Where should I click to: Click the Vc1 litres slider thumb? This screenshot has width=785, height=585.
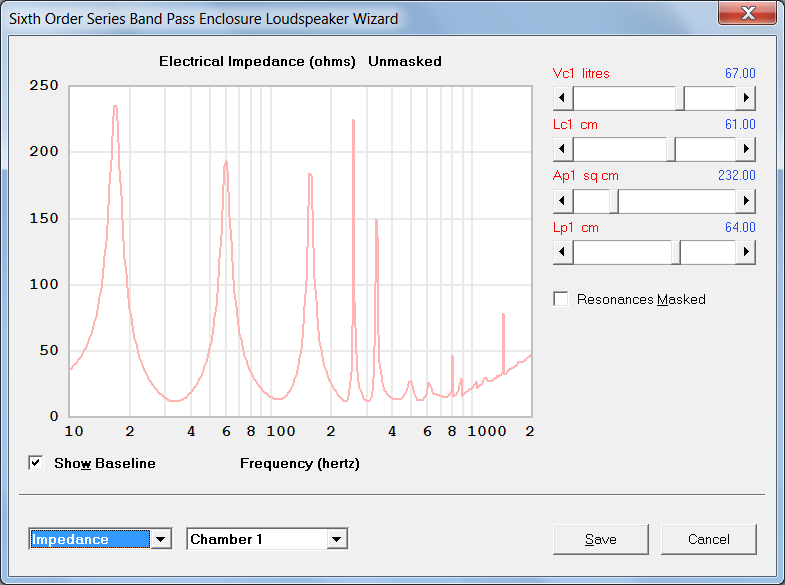[x=680, y=98]
